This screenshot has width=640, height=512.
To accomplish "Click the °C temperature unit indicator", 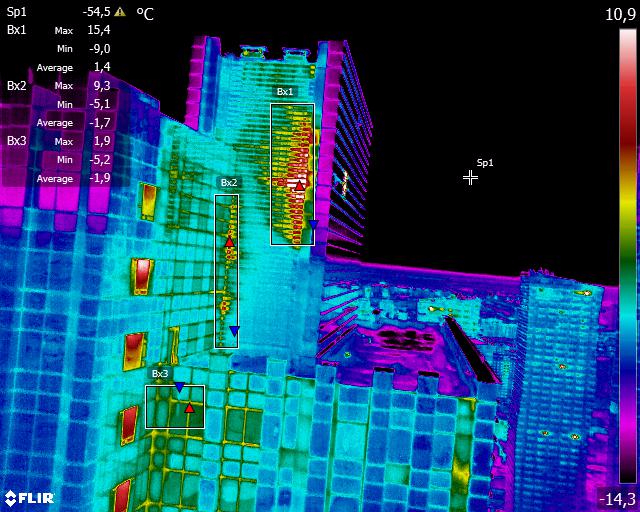I will tap(145, 13).
